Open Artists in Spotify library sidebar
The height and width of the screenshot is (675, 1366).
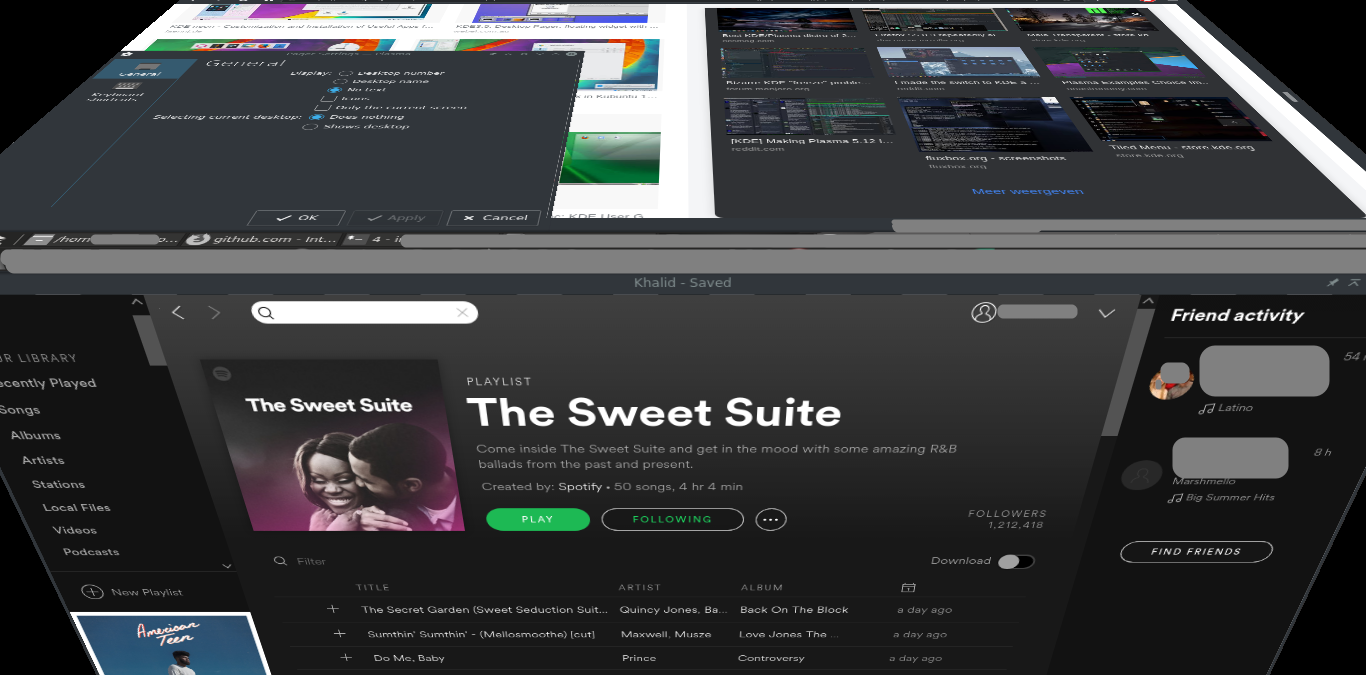tap(43, 460)
